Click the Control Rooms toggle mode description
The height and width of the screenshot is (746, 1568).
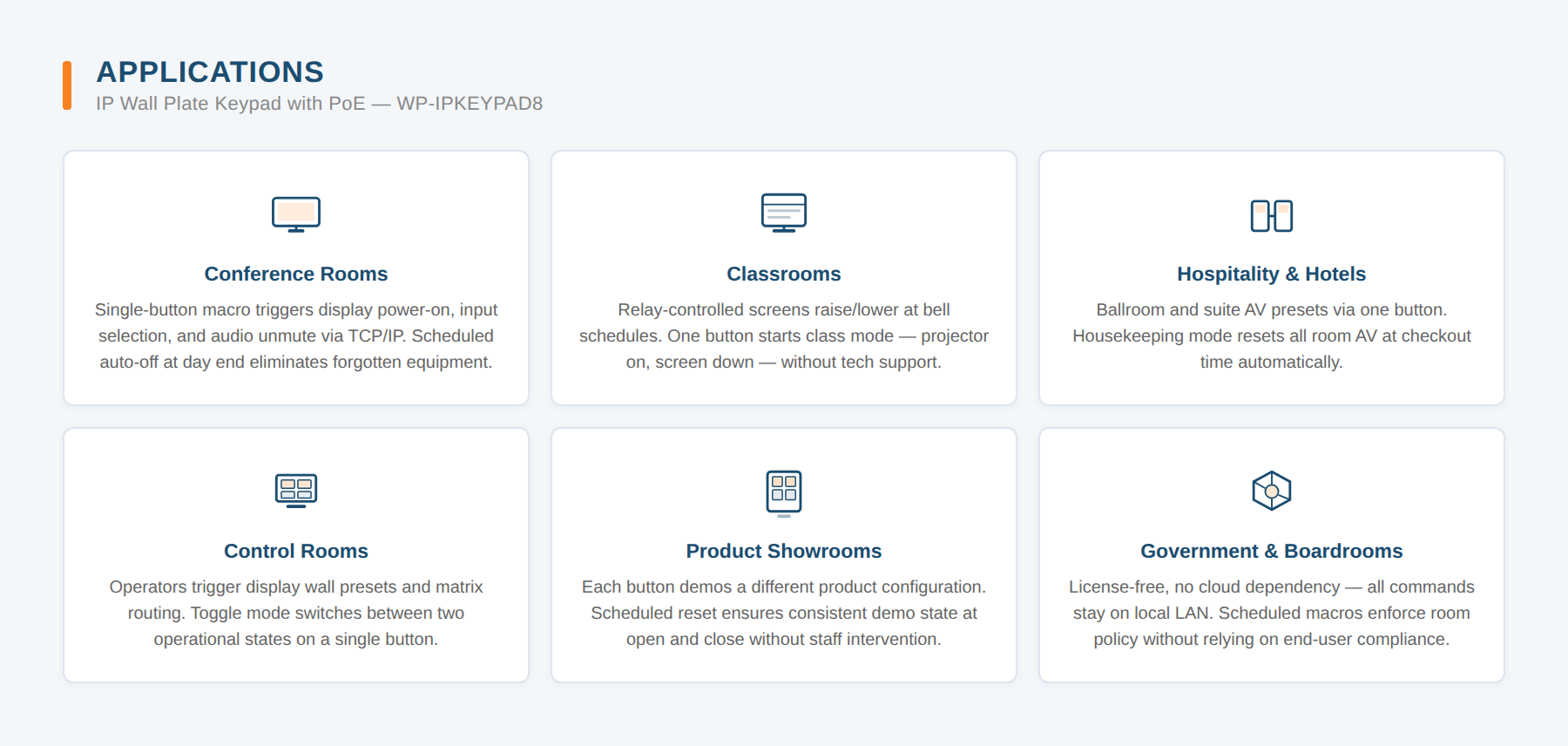point(296,613)
